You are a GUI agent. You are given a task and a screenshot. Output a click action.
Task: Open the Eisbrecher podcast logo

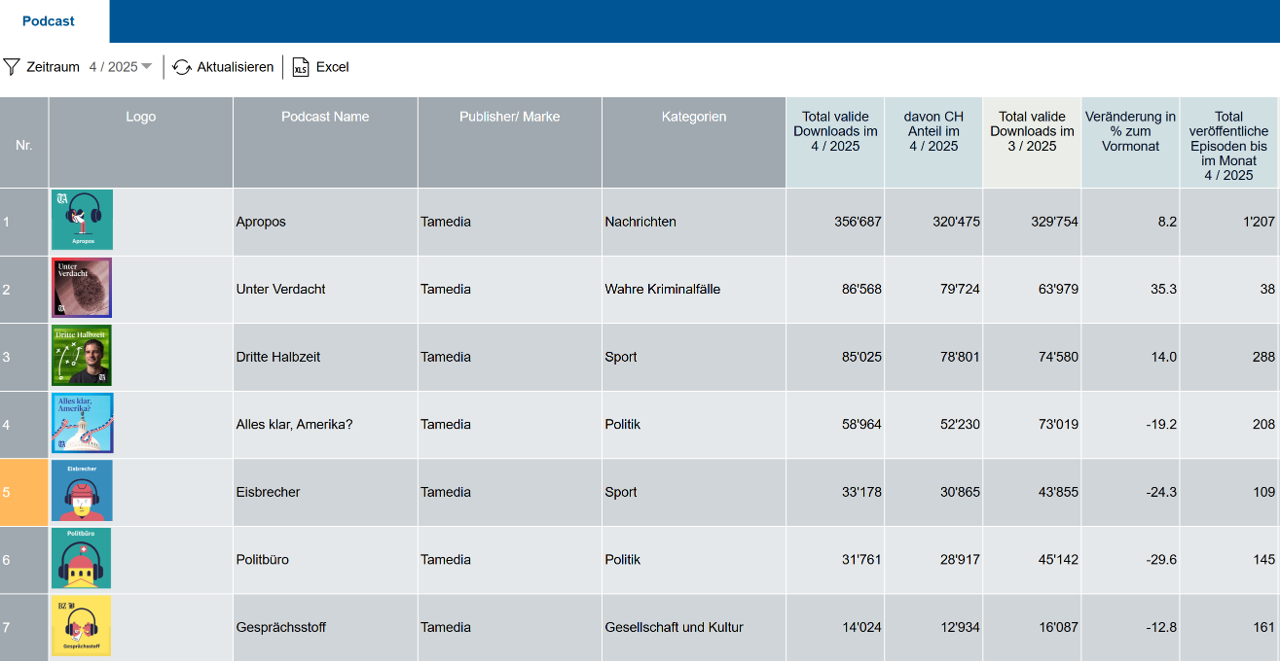tap(82, 491)
